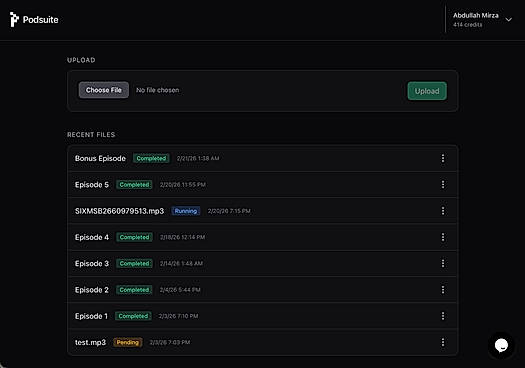Image resolution: width=525 pixels, height=368 pixels.
Task: Click the Episode 3 timestamp 1:48 AM
Action: point(181,264)
